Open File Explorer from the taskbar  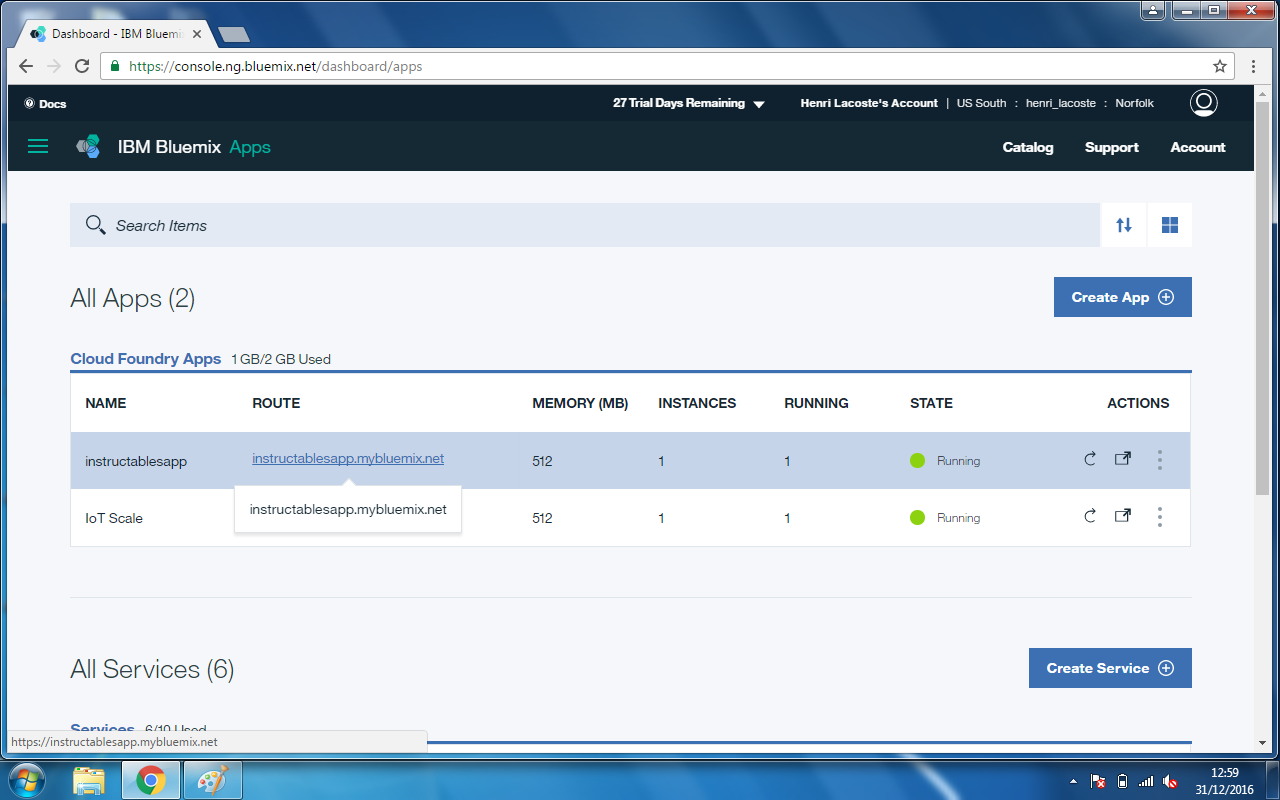(89, 780)
